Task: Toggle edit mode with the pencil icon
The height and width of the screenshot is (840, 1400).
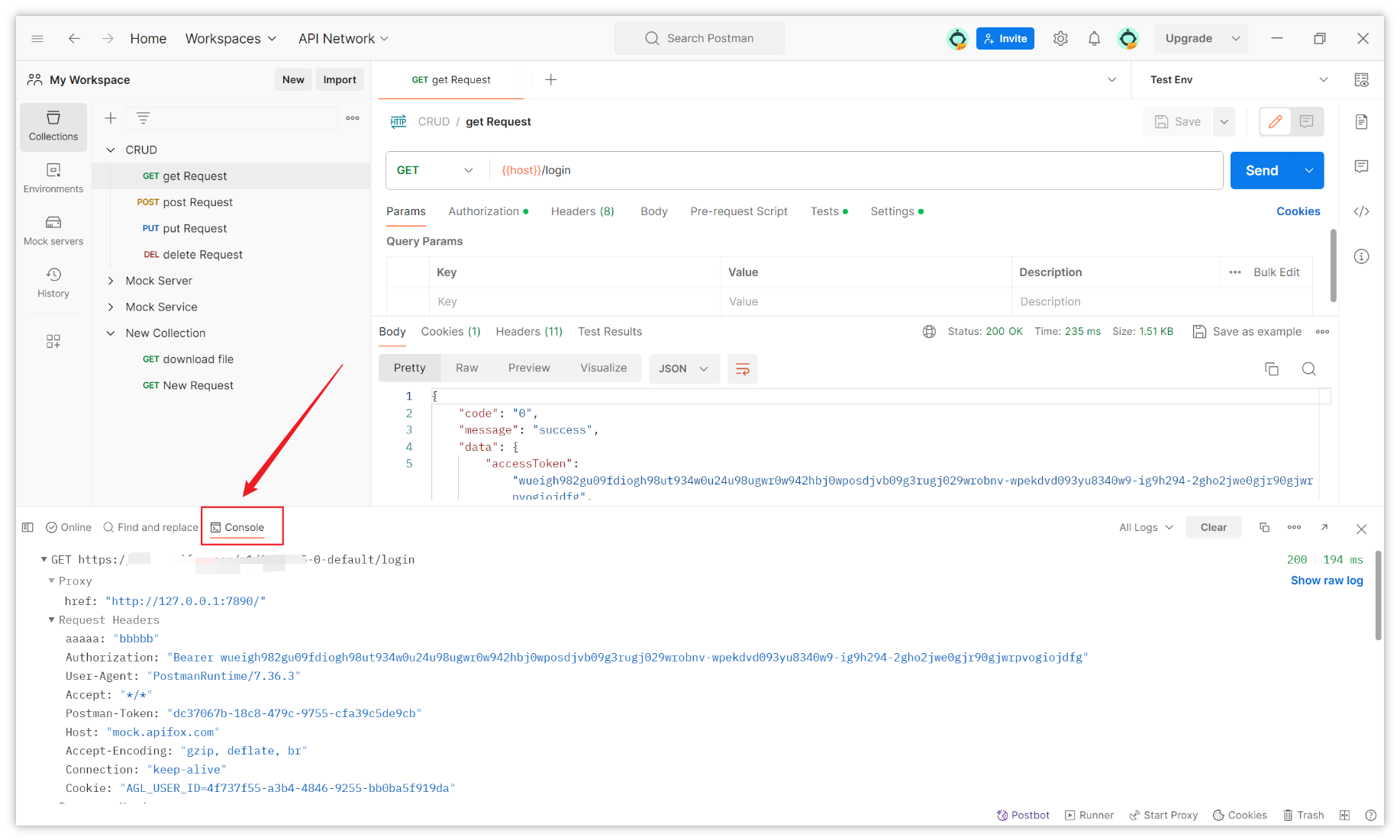Action: 1275,121
